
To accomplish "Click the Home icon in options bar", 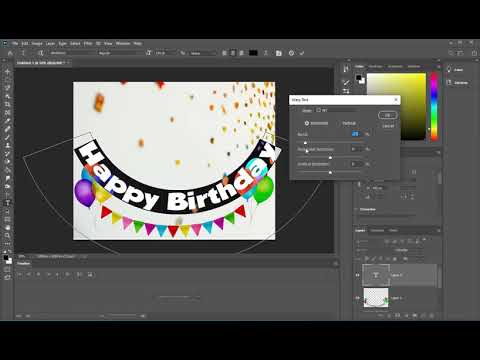I will point(10,53).
